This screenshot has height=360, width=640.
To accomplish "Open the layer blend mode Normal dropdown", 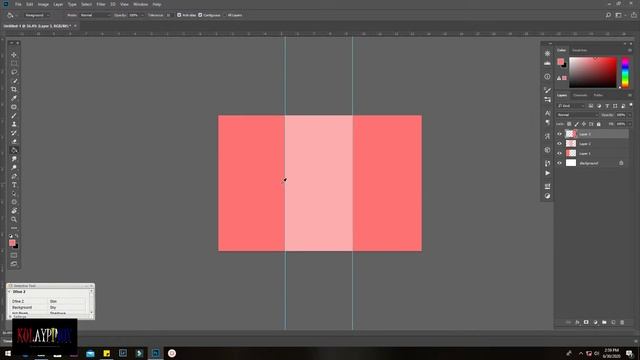I will [x=577, y=115].
